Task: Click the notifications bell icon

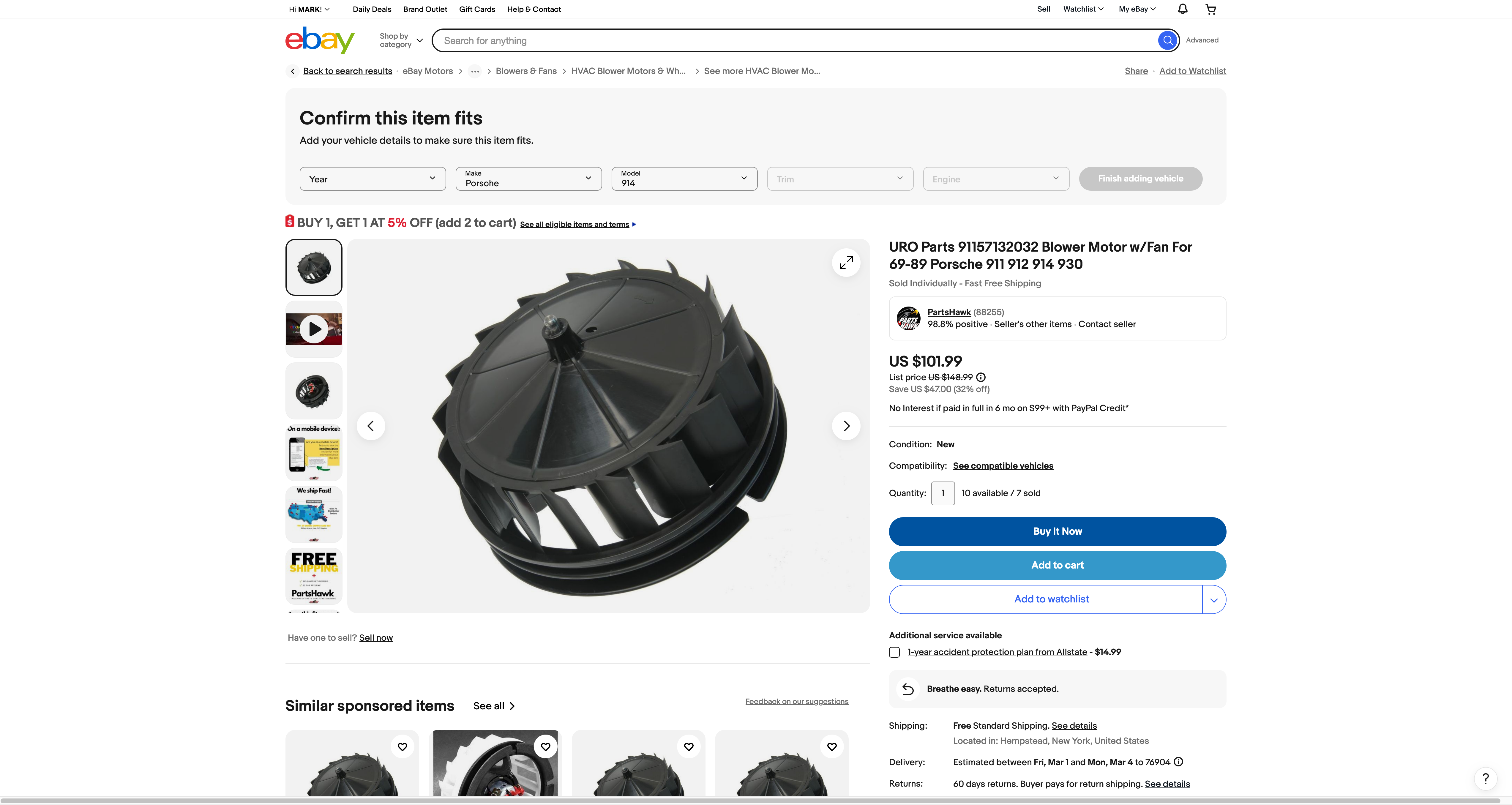Action: 1183,9
